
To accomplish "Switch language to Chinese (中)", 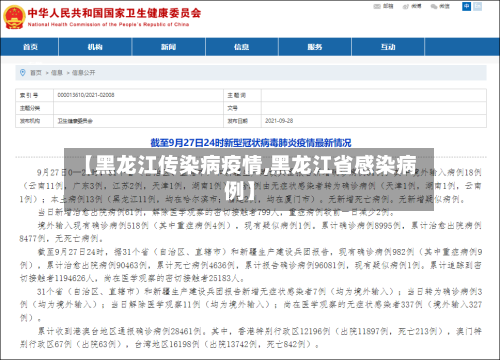I will pyautogui.click(x=466, y=6).
